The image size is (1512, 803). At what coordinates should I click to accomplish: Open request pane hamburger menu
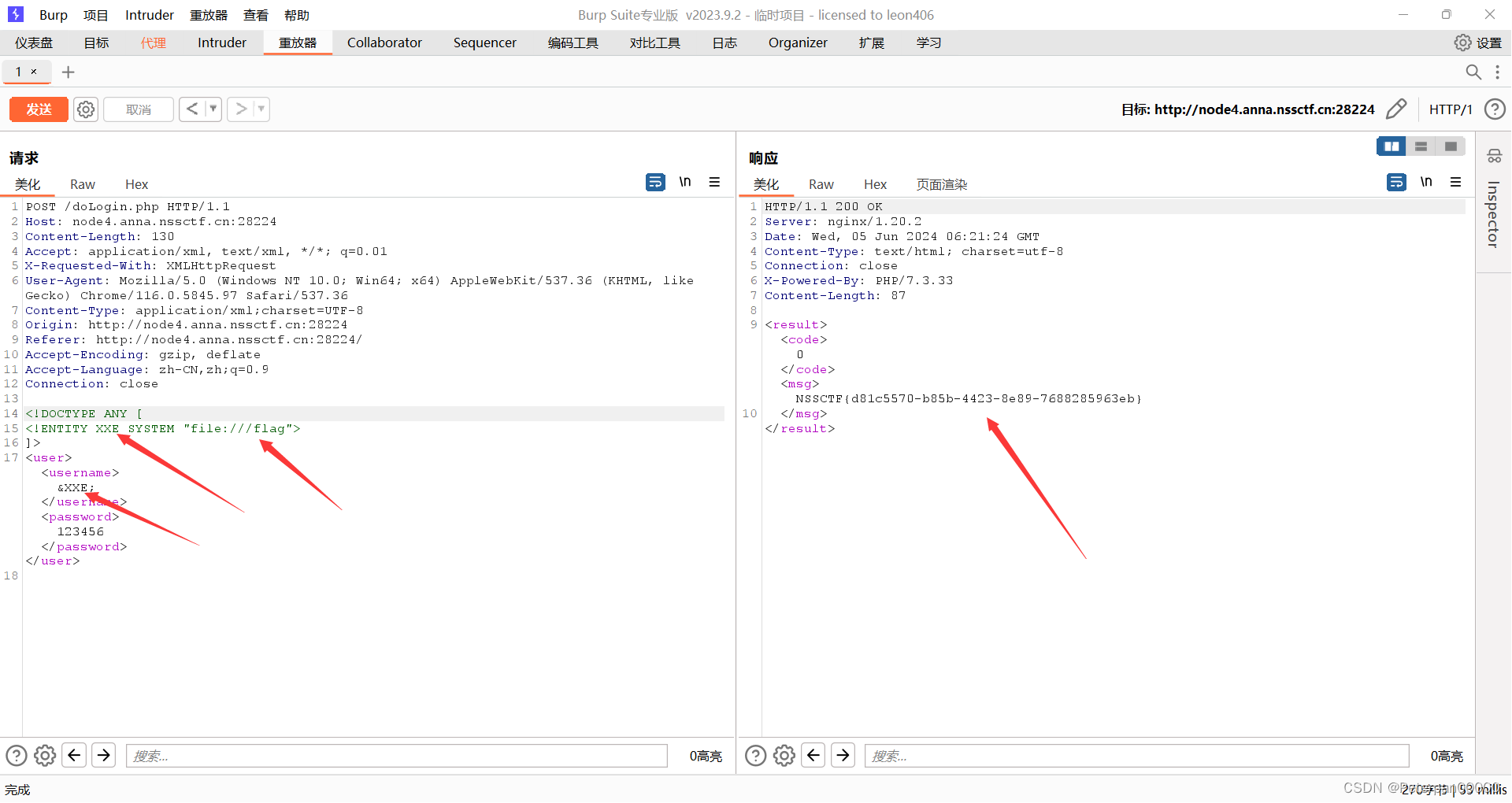pyautogui.click(x=714, y=182)
